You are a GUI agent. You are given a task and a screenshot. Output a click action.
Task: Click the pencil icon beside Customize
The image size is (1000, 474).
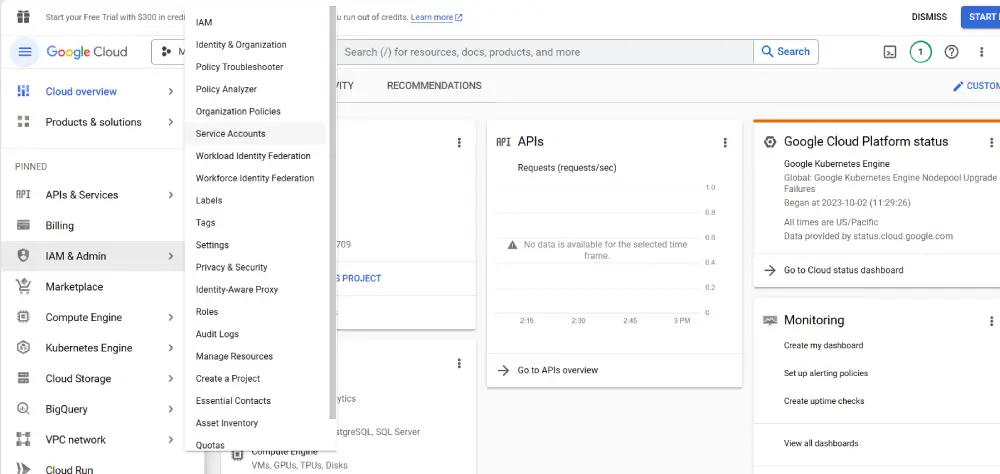(957, 86)
